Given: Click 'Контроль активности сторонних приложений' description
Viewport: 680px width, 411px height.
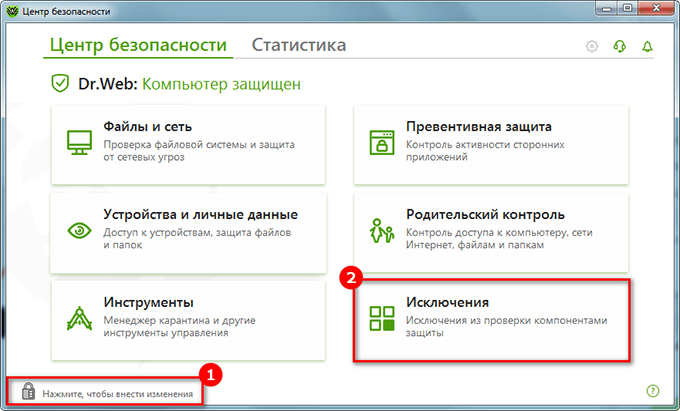Looking at the screenshot, I should [485, 150].
